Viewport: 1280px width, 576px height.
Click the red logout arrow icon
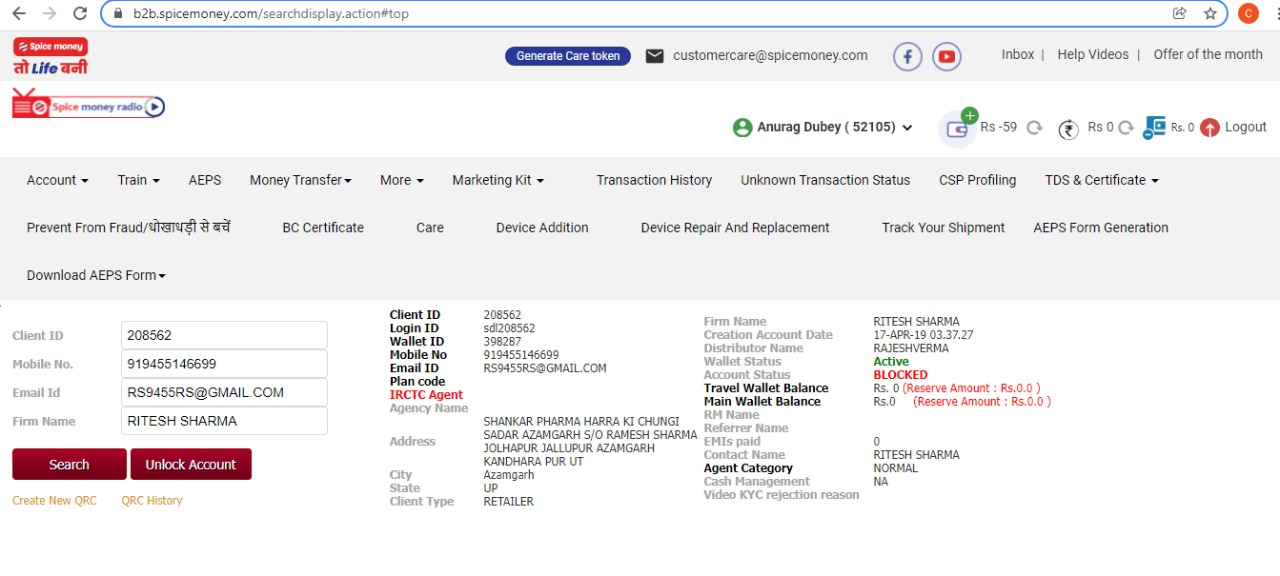[1210, 128]
